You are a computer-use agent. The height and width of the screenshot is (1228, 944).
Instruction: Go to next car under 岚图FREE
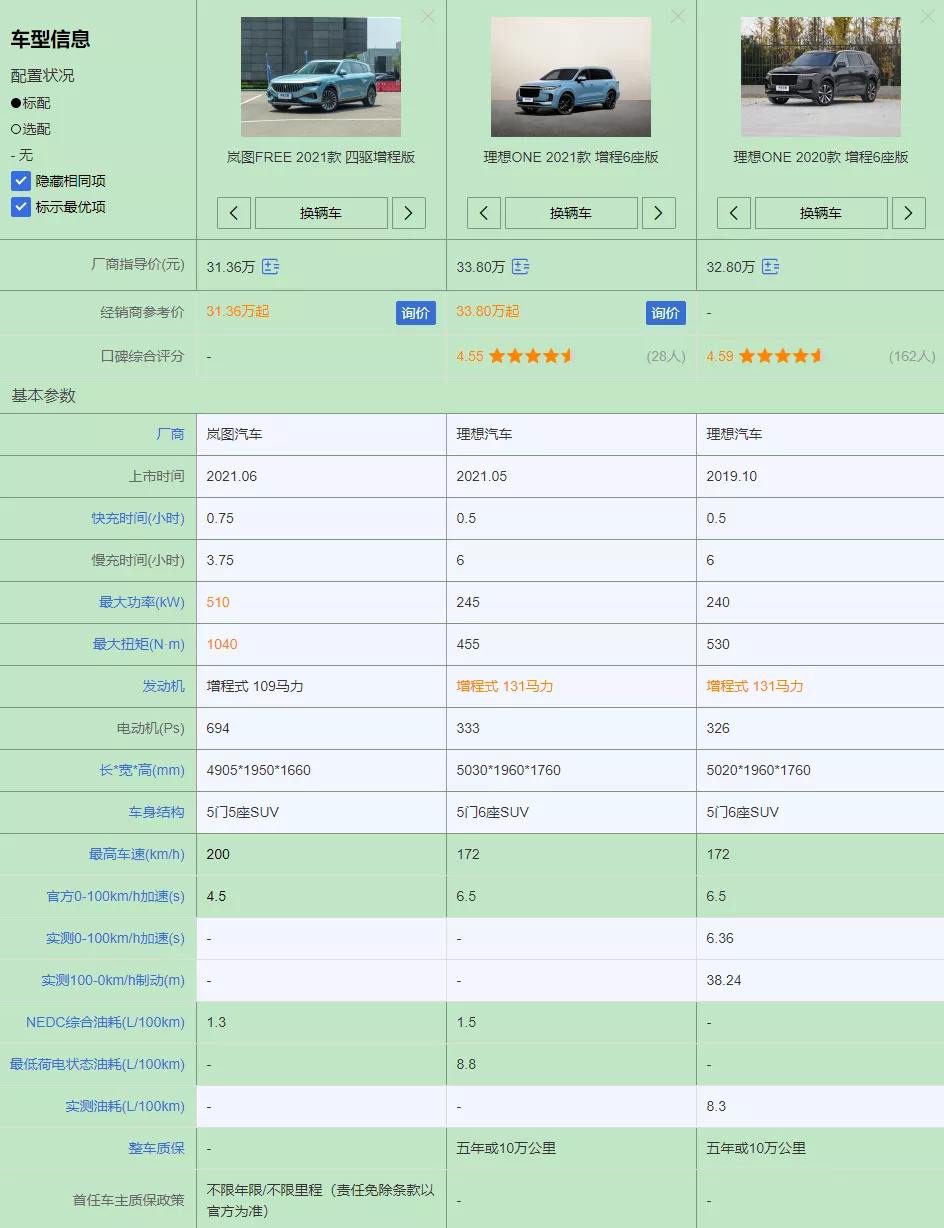[x=409, y=213]
